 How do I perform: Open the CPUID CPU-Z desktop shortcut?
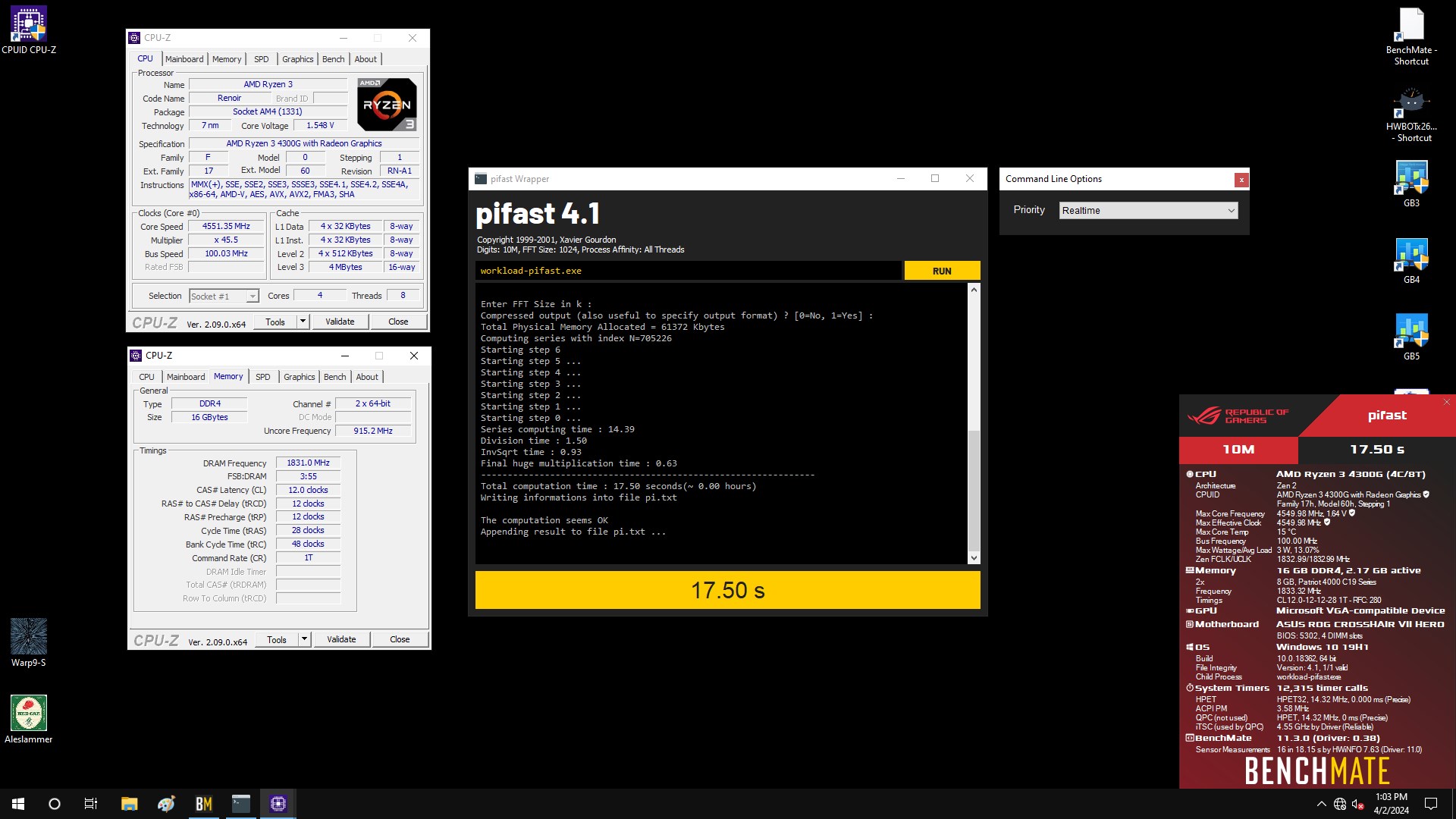pyautogui.click(x=29, y=30)
